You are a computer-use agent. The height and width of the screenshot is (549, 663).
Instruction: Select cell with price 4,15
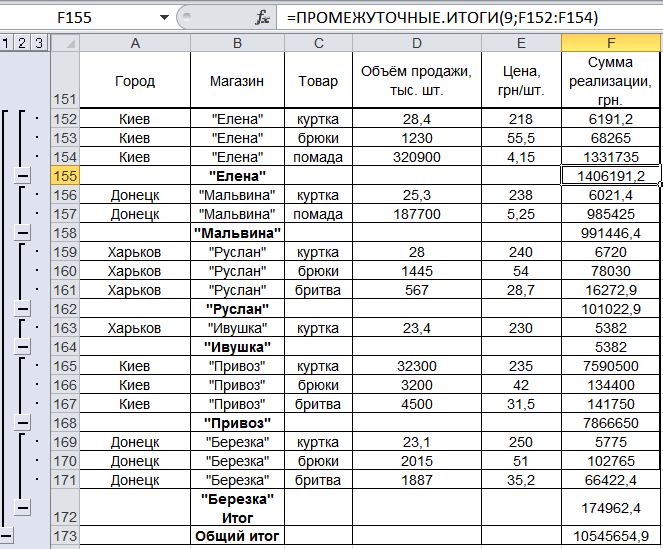coord(521,156)
